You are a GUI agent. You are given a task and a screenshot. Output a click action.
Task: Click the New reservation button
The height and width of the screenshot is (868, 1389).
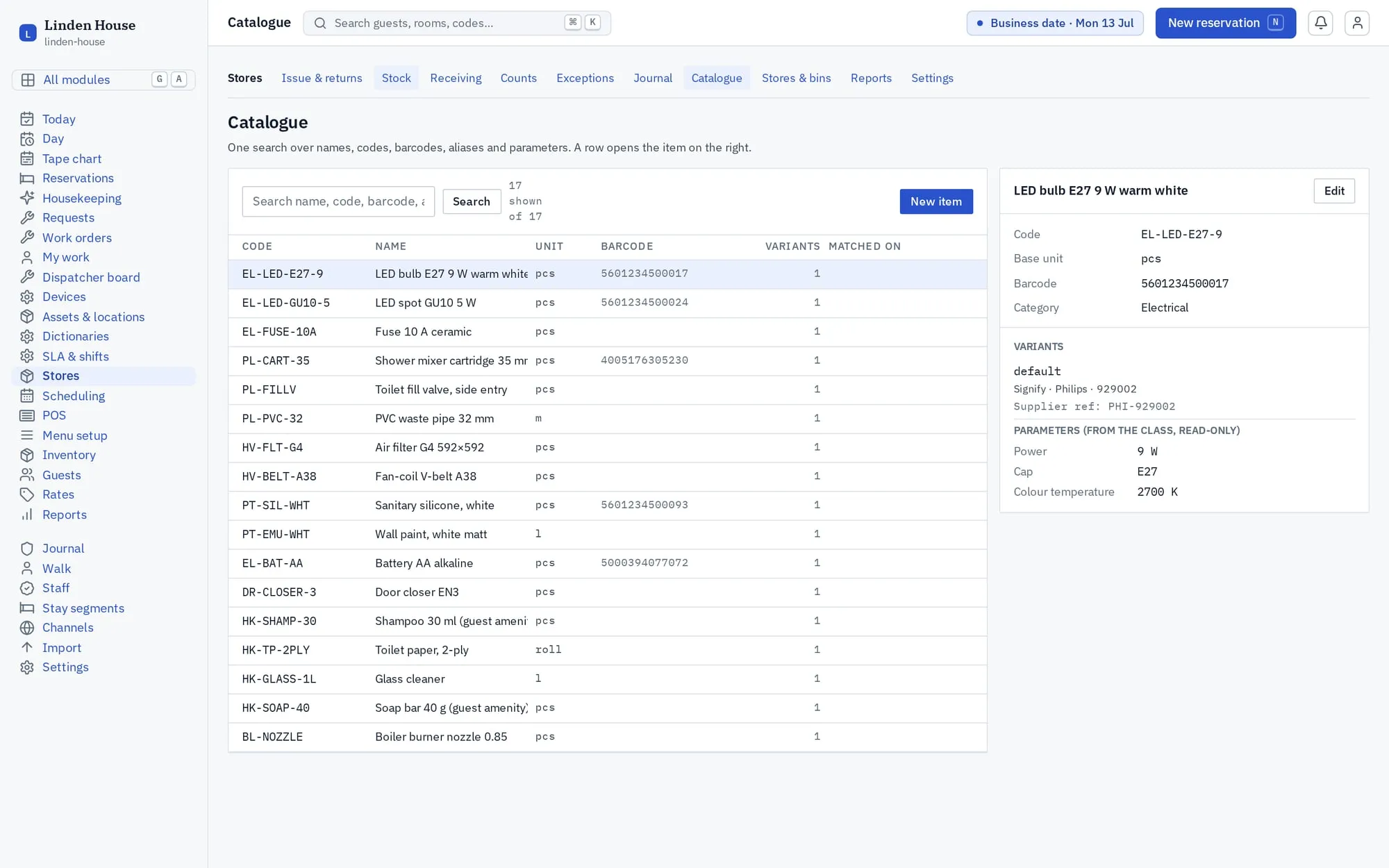click(1226, 23)
